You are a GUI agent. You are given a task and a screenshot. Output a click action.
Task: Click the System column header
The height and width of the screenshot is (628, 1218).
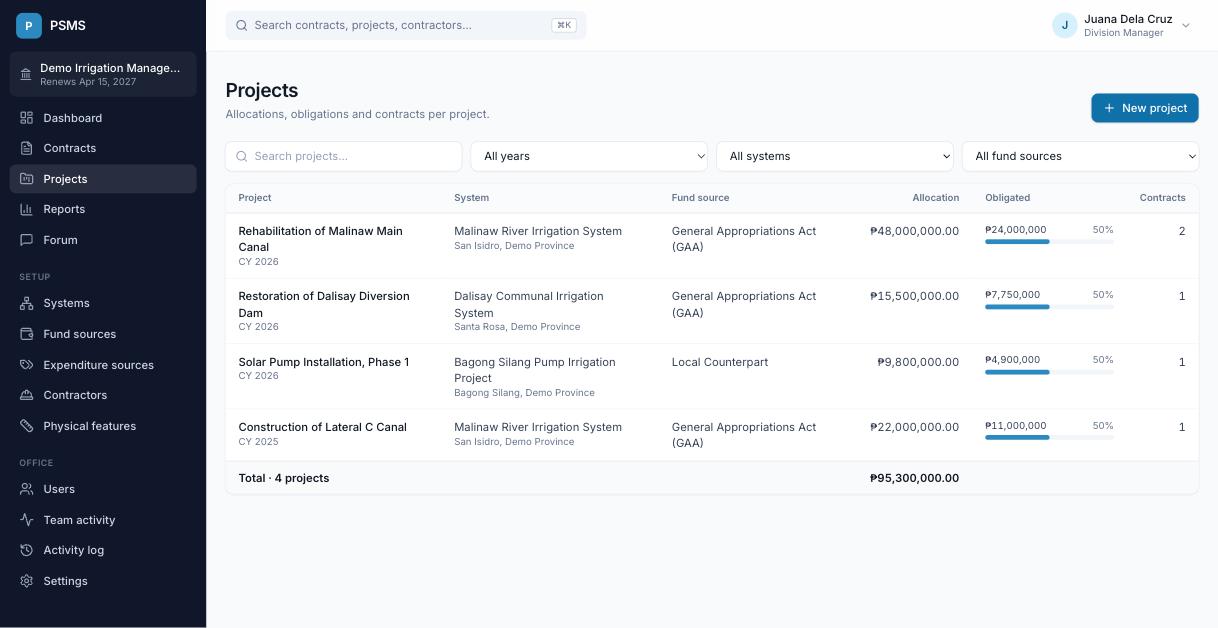(471, 198)
